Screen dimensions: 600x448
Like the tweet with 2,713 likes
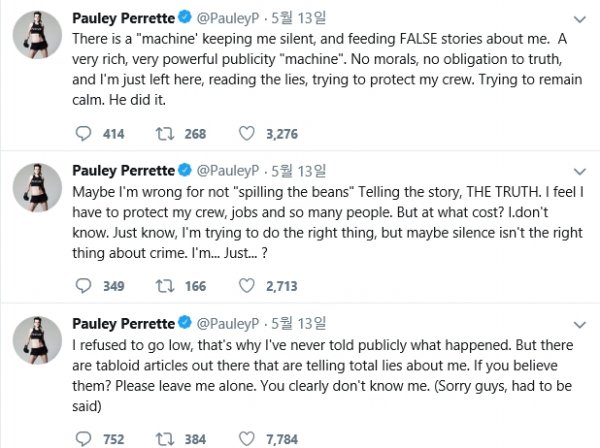coord(248,286)
